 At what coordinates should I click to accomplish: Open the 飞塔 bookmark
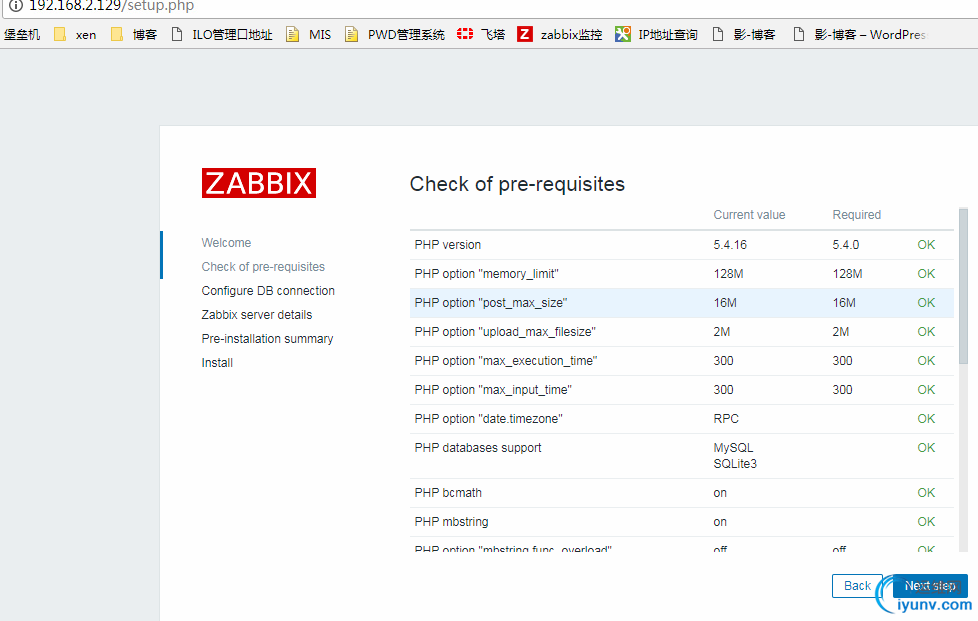[x=481, y=34]
